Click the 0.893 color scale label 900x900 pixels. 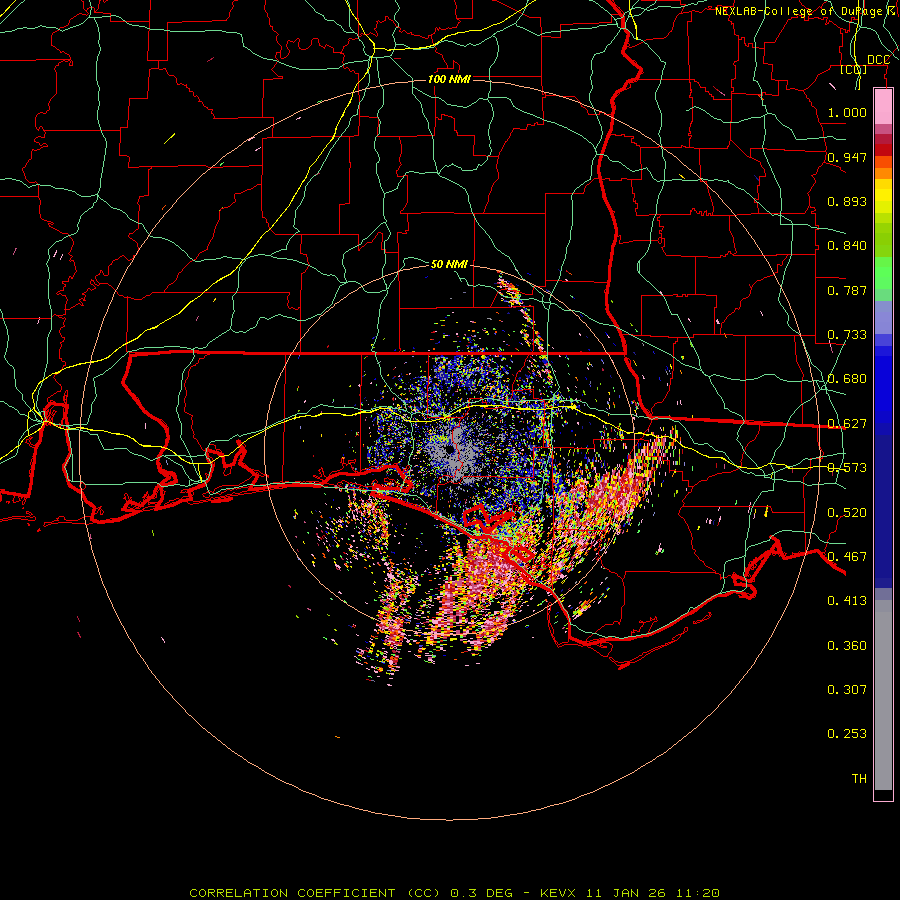click(847, 201)
